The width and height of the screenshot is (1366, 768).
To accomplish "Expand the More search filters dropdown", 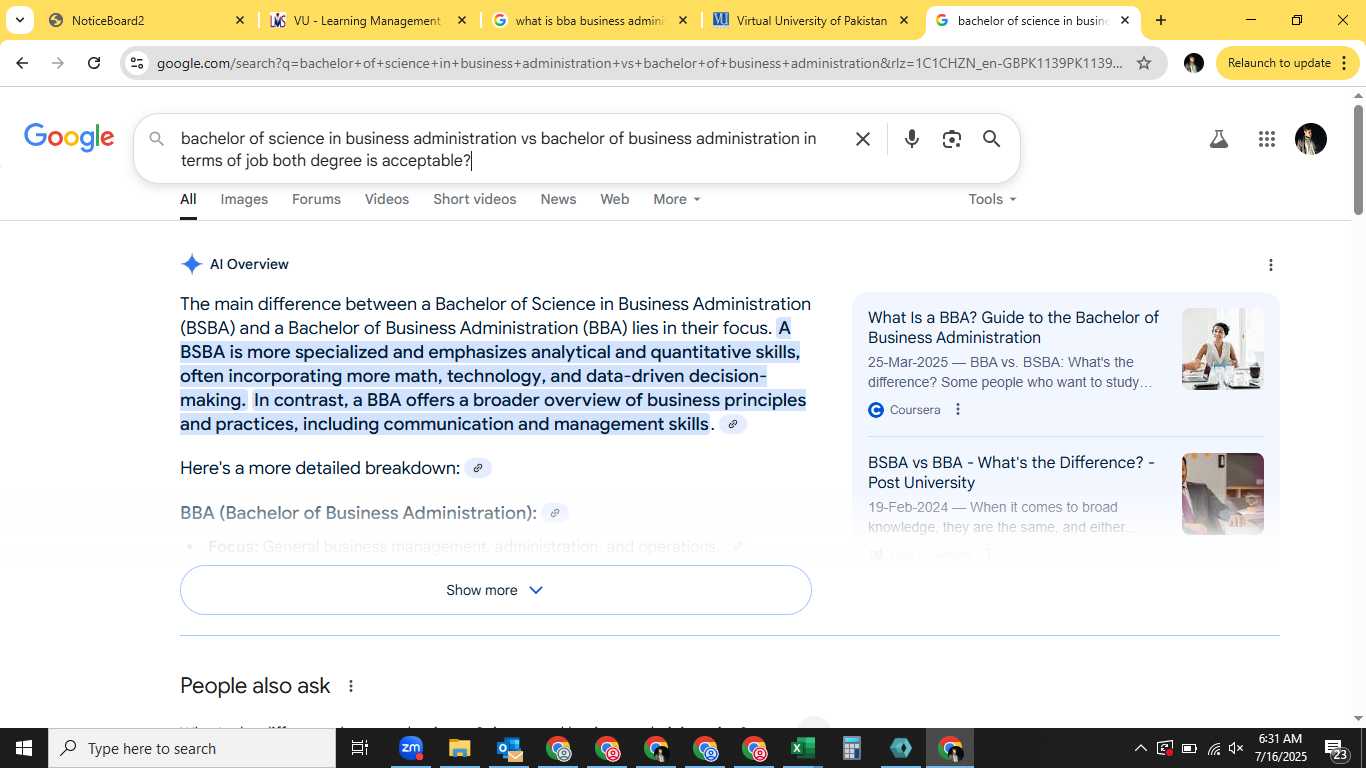I will tap(677, 199).
